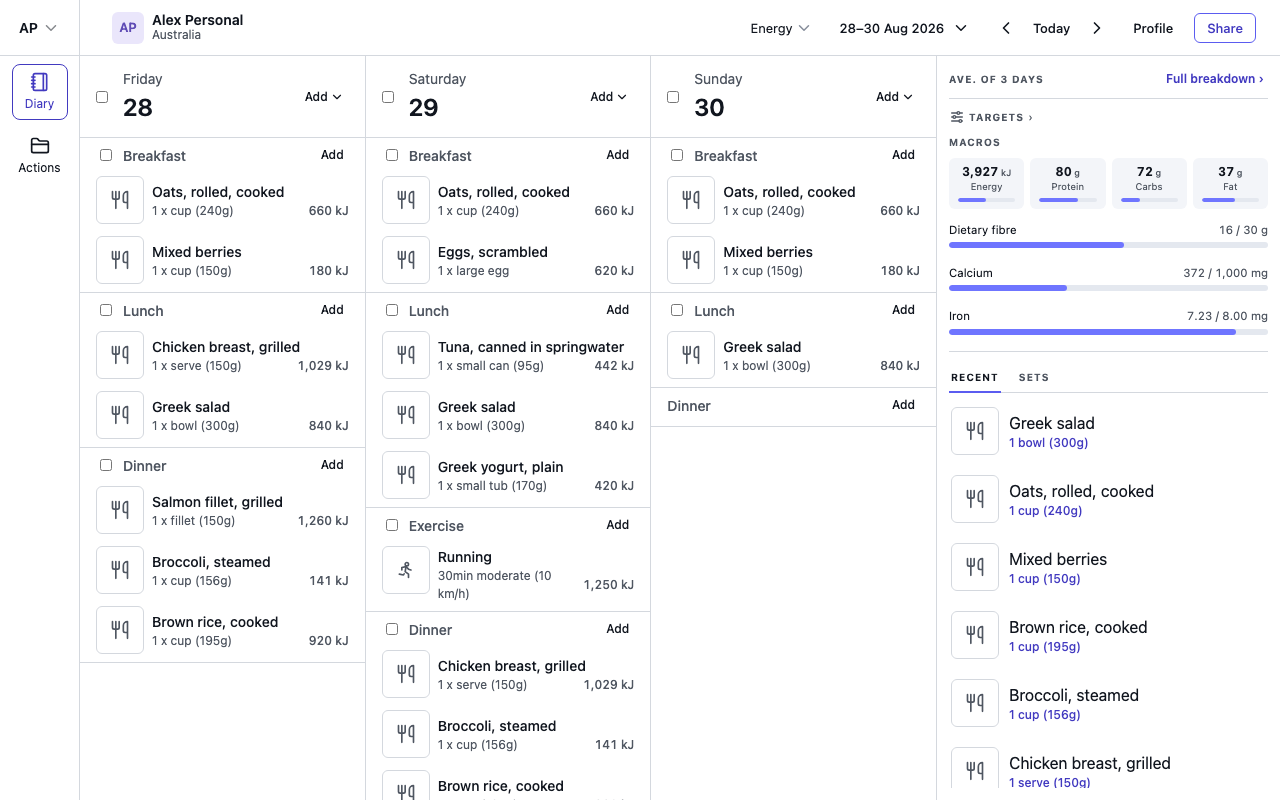Click the Greek salad icon in Recent list
Image resolution: width=1280 pixels, height=800 pixels.
click(x=975, y=431)
